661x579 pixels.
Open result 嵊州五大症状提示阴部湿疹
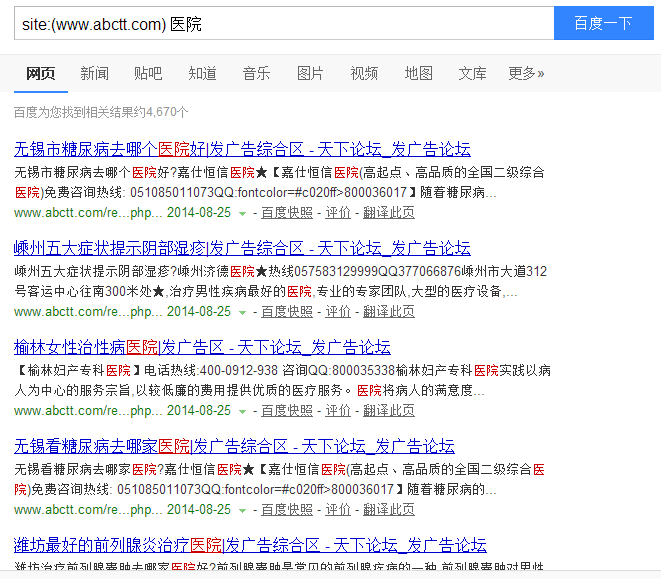(242, 248)
